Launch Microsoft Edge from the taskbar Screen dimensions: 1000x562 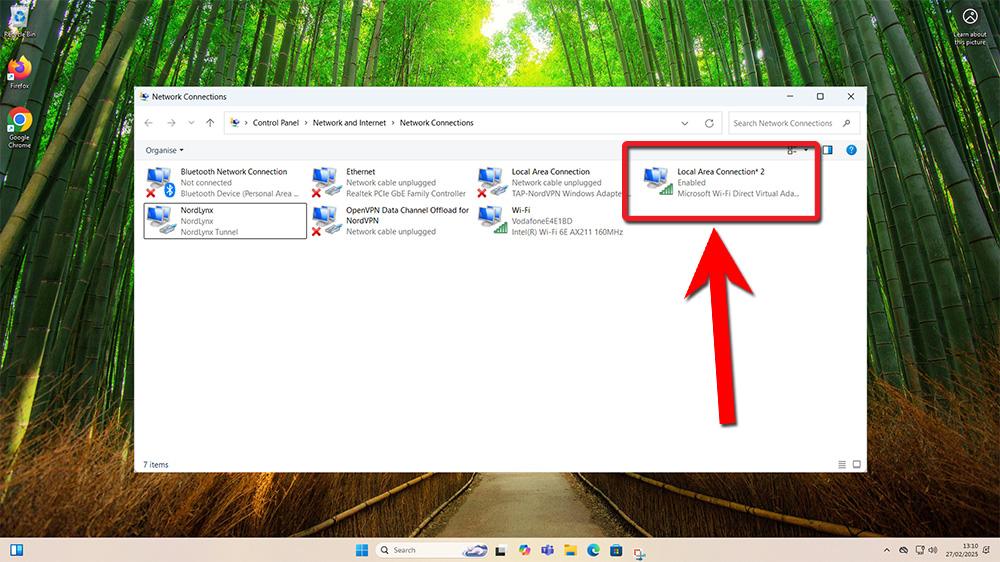pos(593,550)
